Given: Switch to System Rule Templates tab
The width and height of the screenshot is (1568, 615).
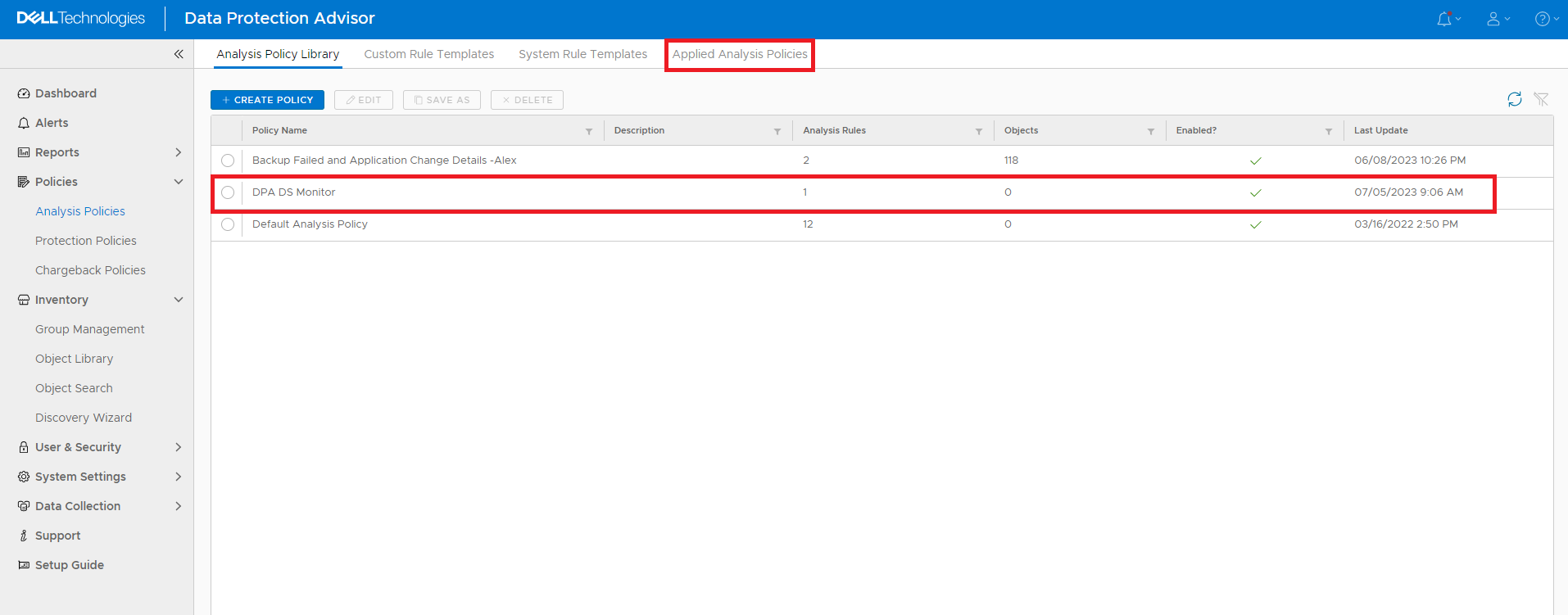Looking at the screenshot, I should point(582,54).
